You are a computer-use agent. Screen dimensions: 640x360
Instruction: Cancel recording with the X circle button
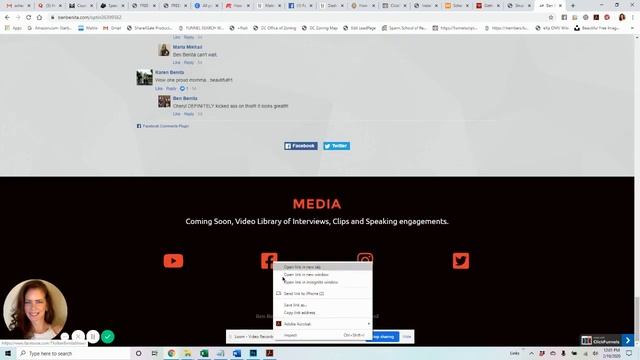(x=78, y=337)
